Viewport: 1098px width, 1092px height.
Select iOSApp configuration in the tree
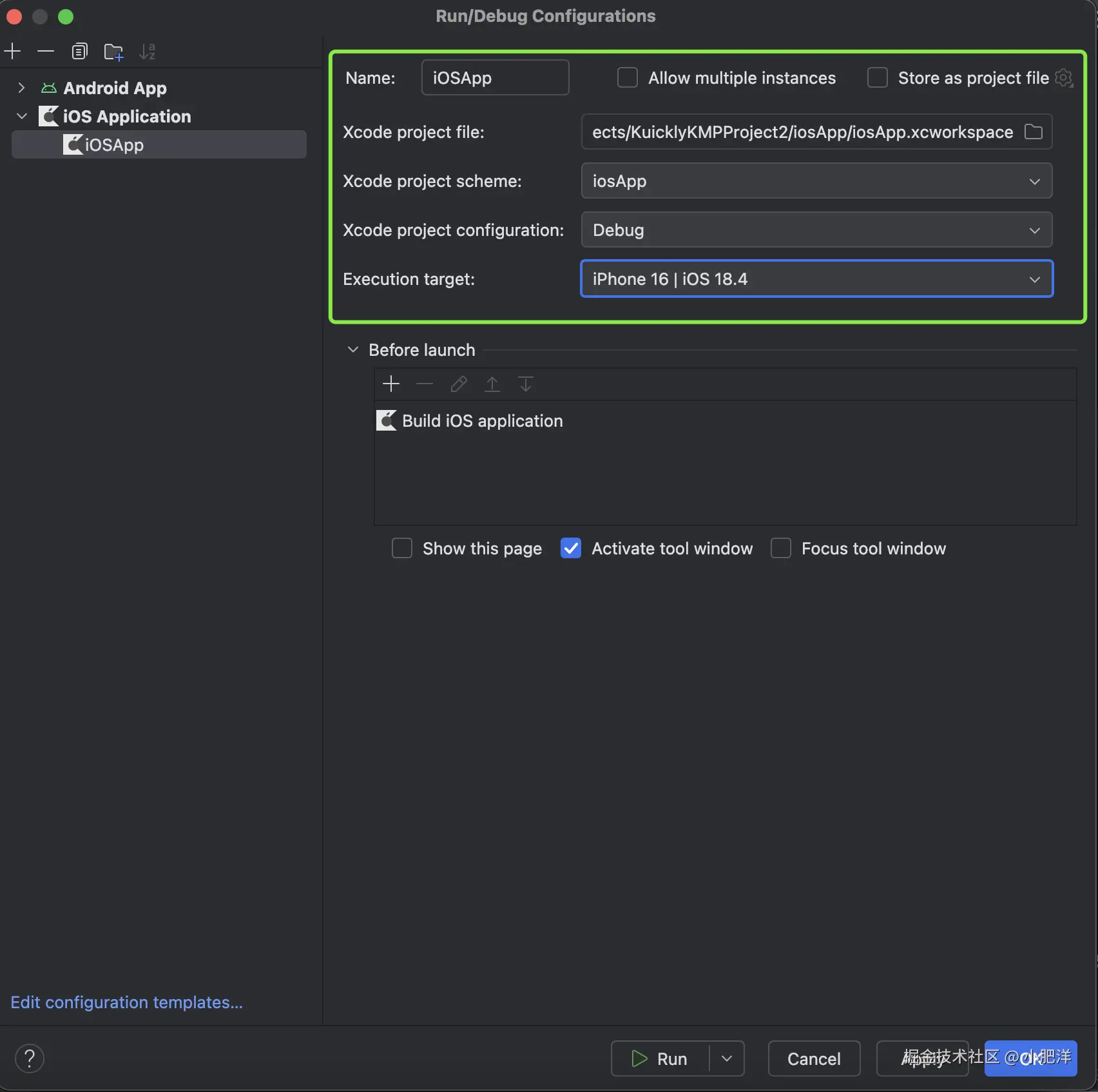(114, 145)
